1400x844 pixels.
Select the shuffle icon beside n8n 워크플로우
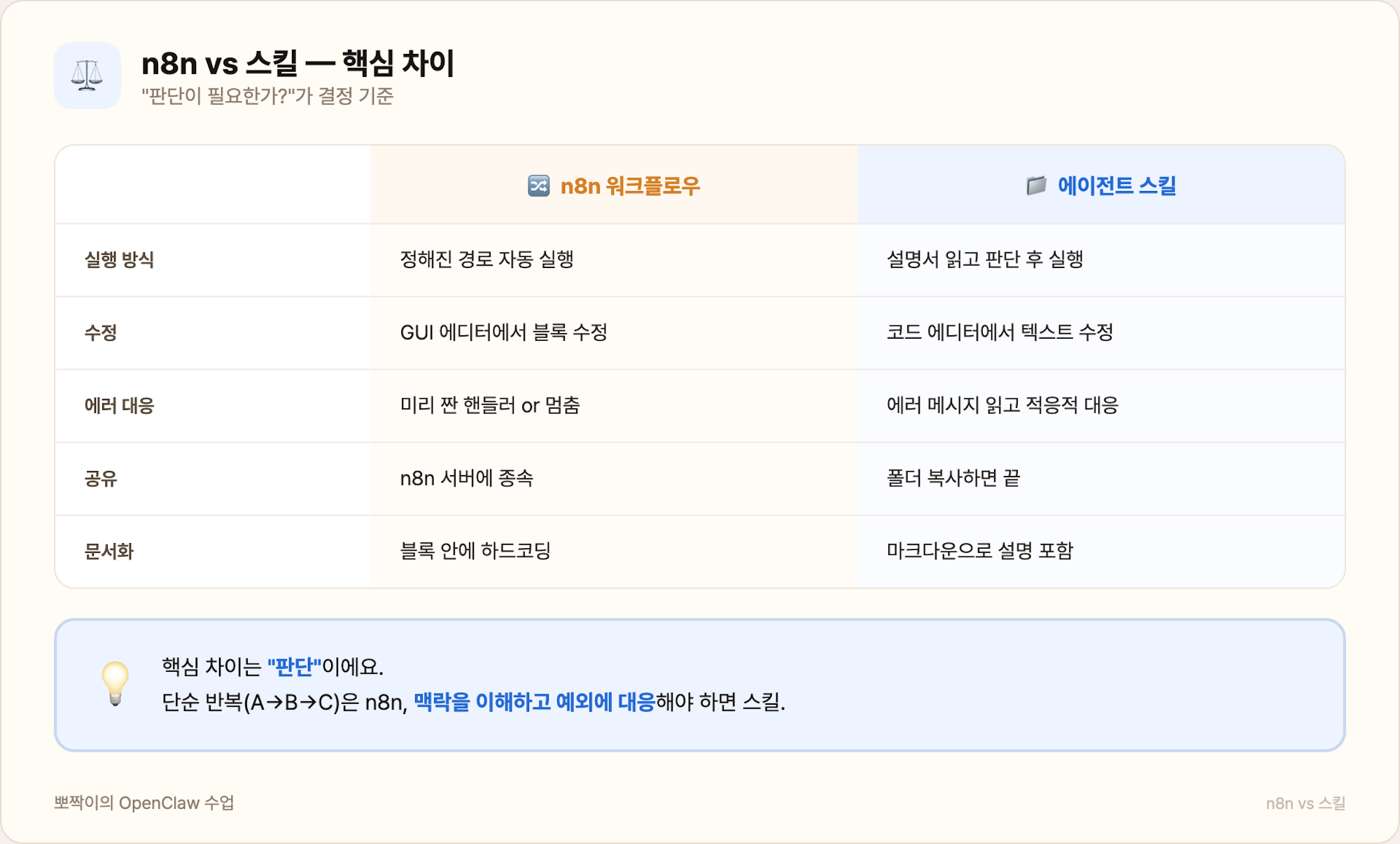pos(539,185)
